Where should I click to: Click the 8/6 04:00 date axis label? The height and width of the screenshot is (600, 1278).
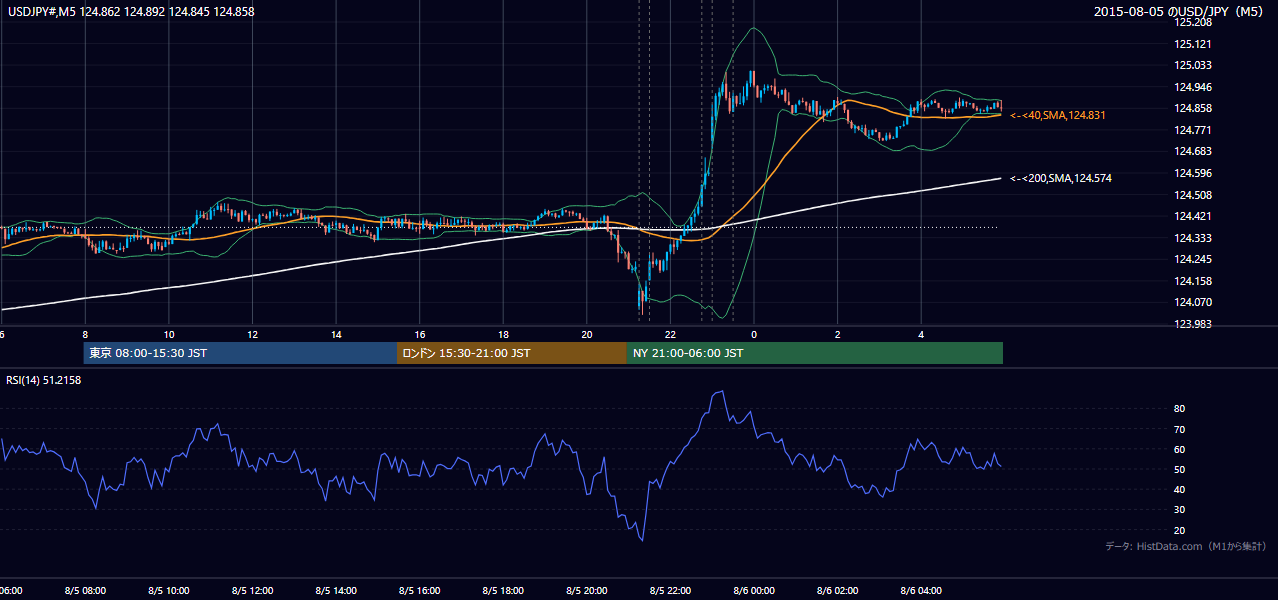click(x=922, y=591)
